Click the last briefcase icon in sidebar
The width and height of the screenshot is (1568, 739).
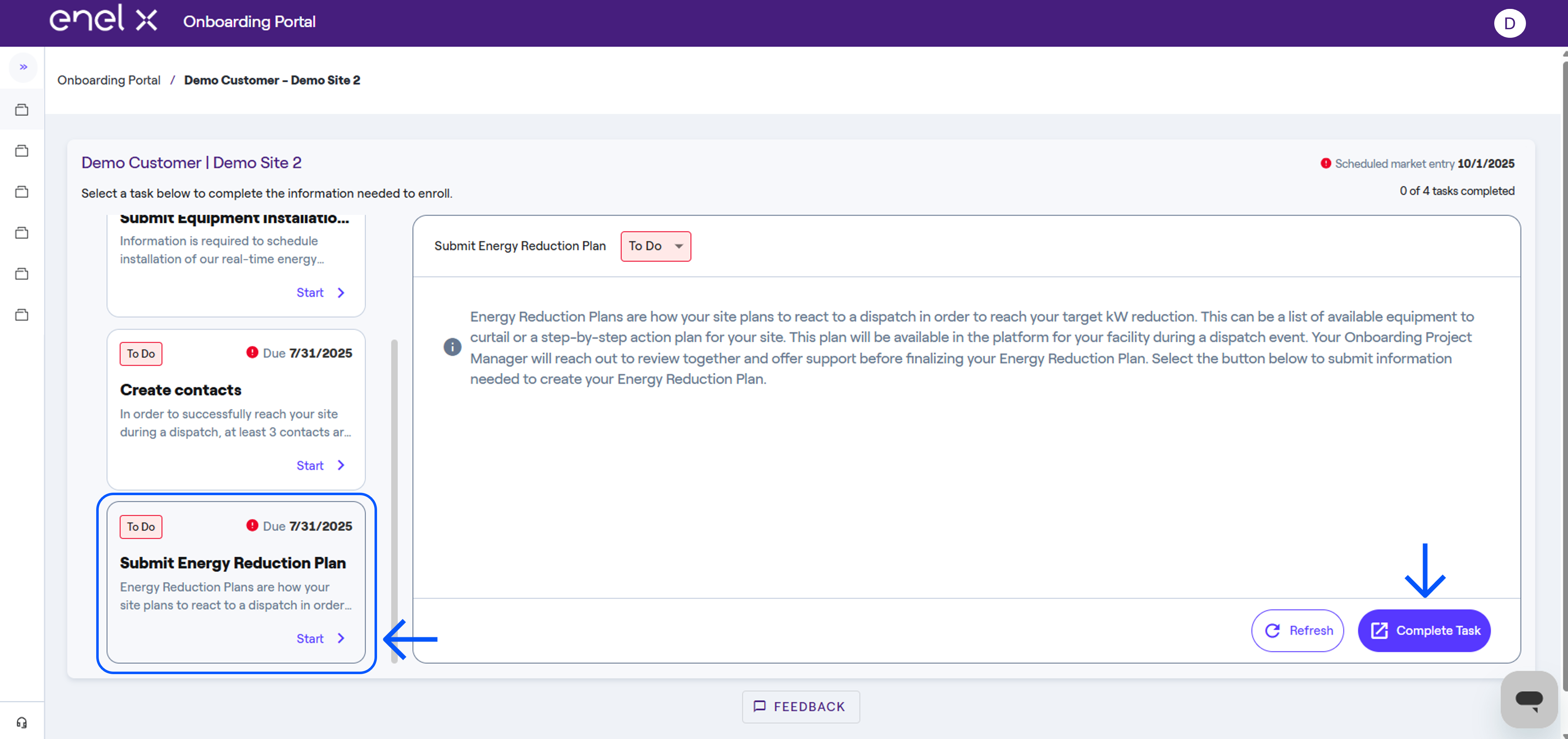tap(22, 315)
